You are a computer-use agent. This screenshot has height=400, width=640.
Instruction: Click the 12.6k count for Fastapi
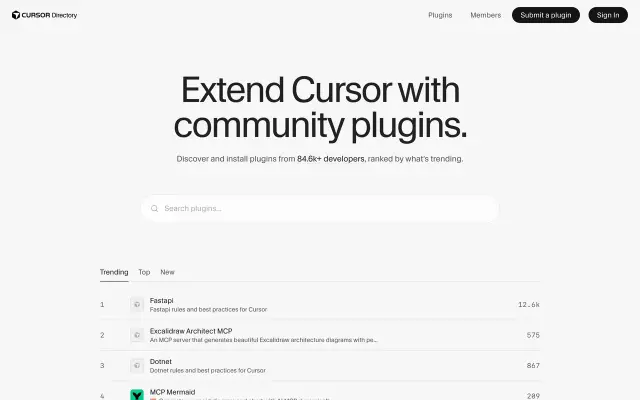tap(529, 304)
